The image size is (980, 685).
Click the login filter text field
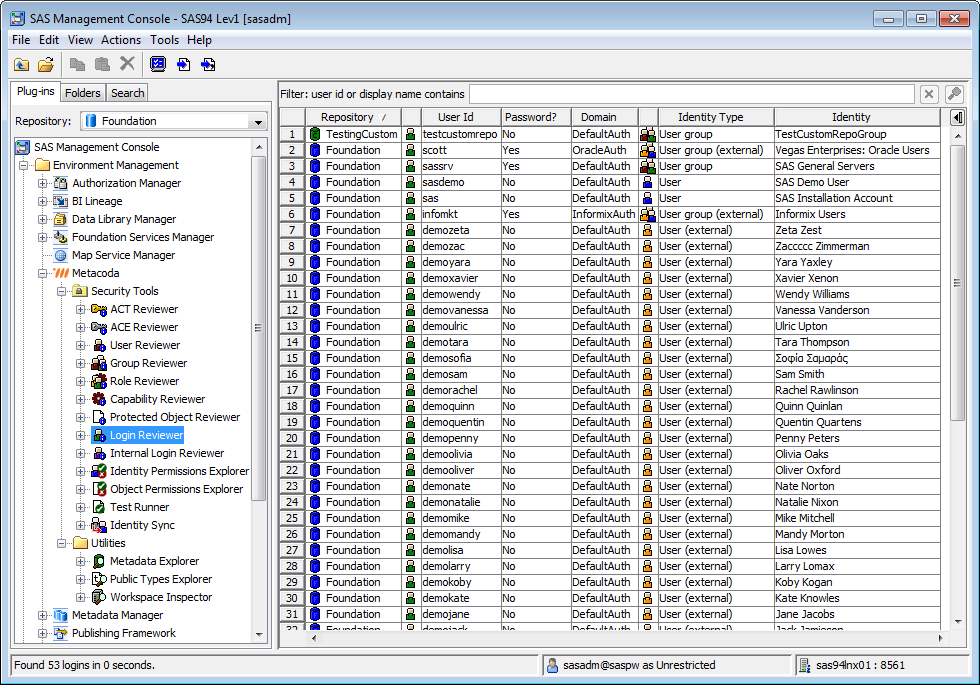691,94
